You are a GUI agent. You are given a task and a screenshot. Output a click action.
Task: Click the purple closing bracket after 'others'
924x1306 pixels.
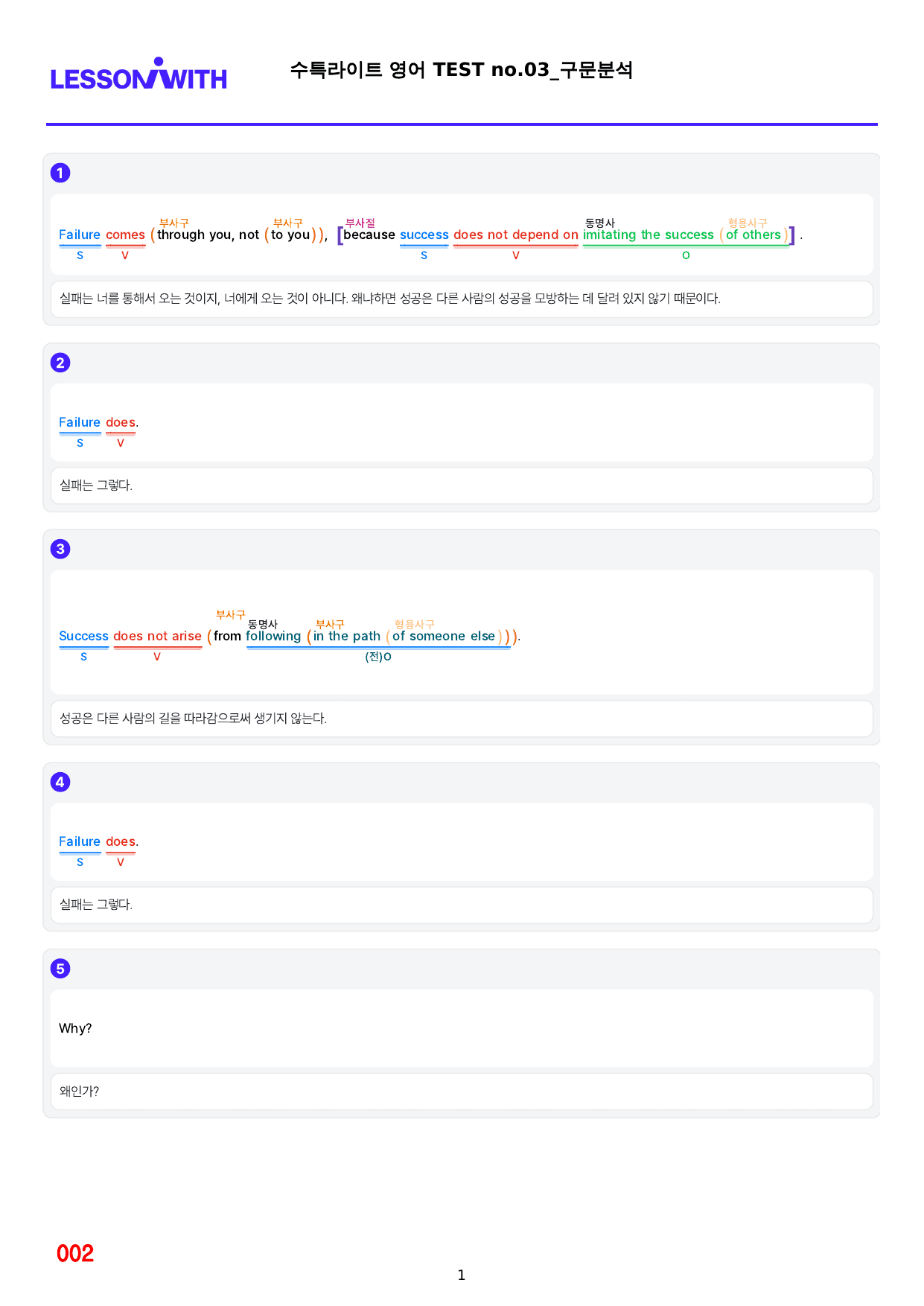click(792, 235)
